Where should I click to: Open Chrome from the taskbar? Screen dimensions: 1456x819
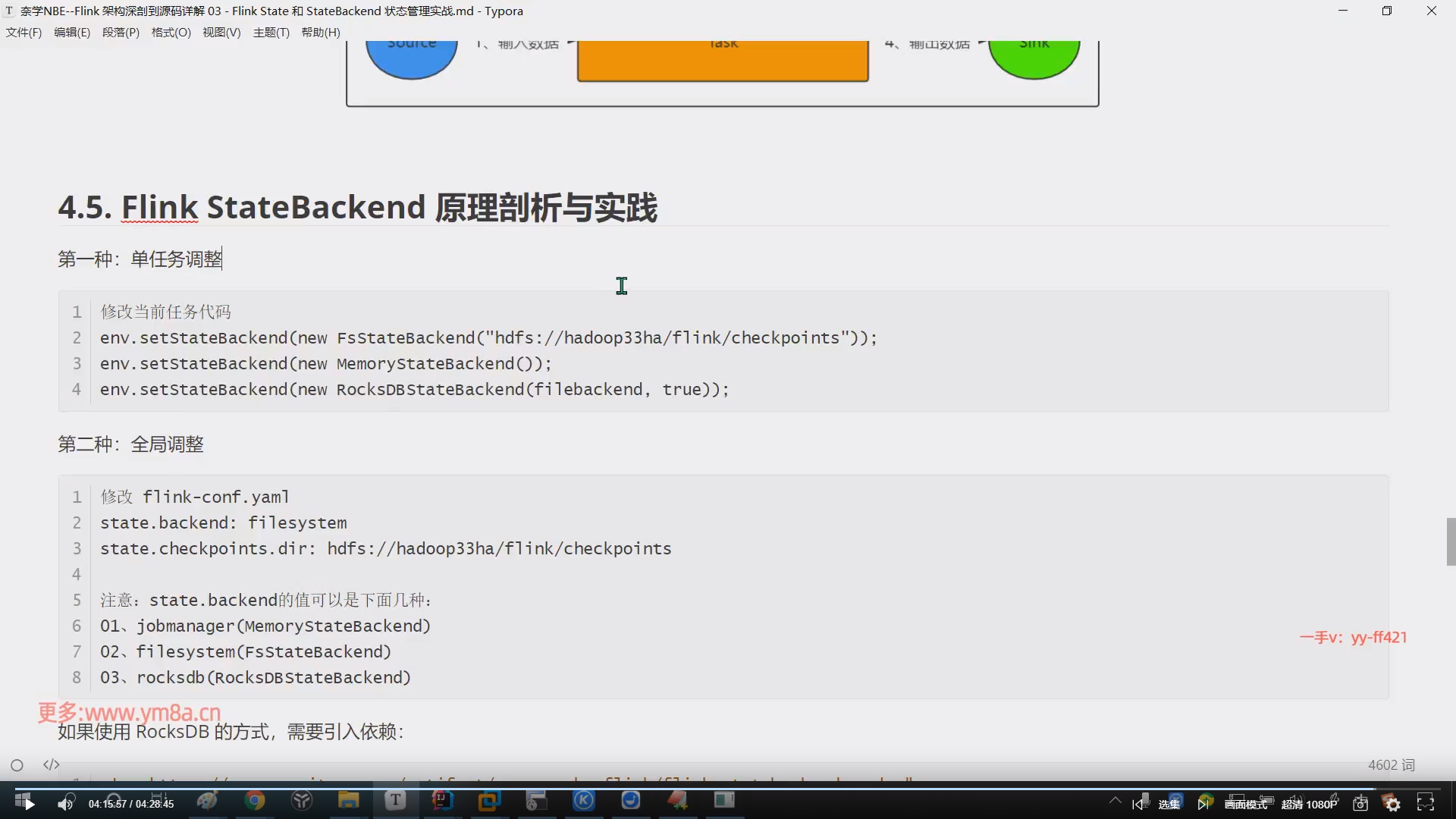point(255,801)
